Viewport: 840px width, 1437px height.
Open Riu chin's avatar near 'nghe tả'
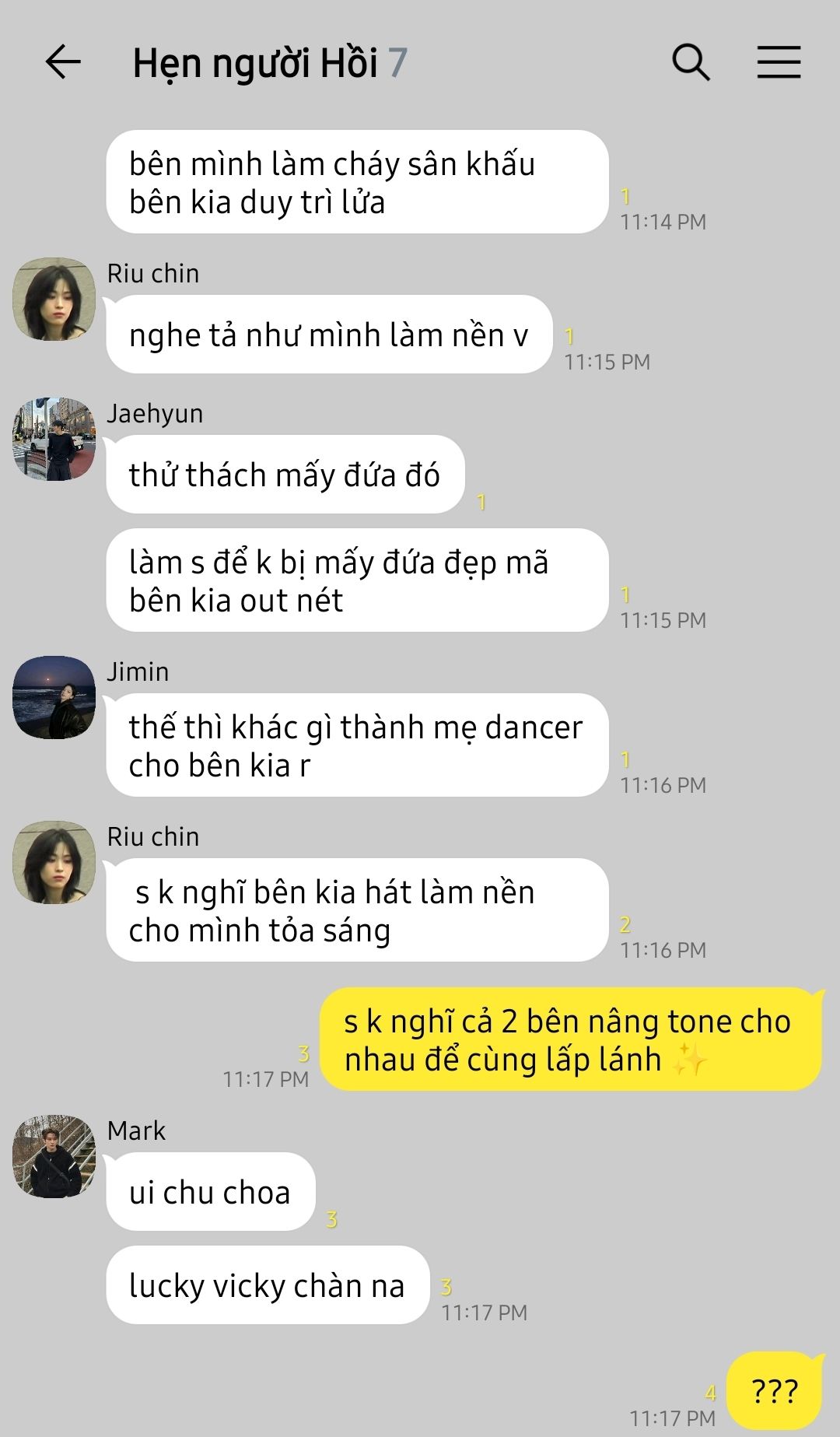pyautogui.click(x=54, y=299)
